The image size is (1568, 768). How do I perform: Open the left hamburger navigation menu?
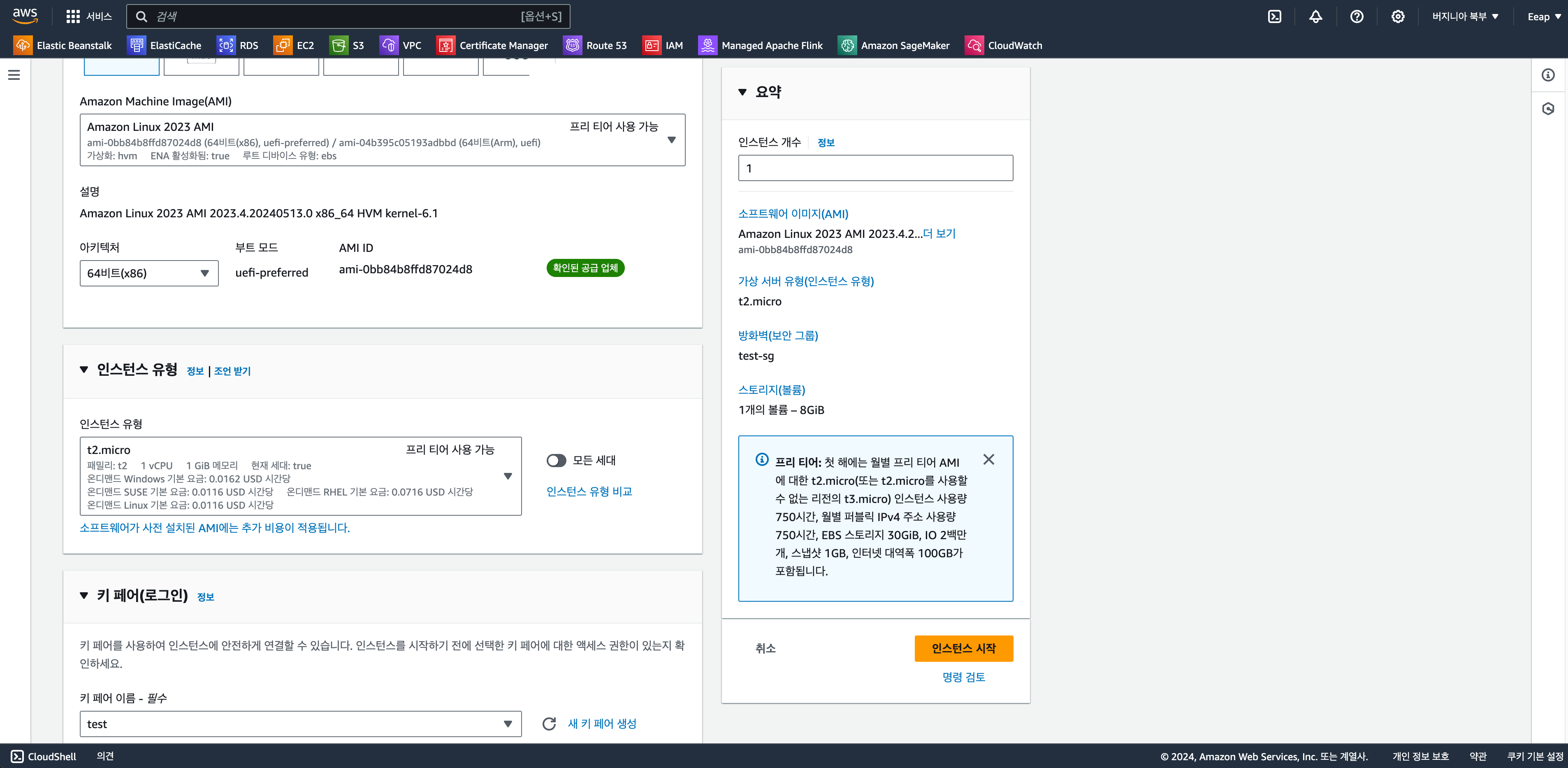point(14,75)
